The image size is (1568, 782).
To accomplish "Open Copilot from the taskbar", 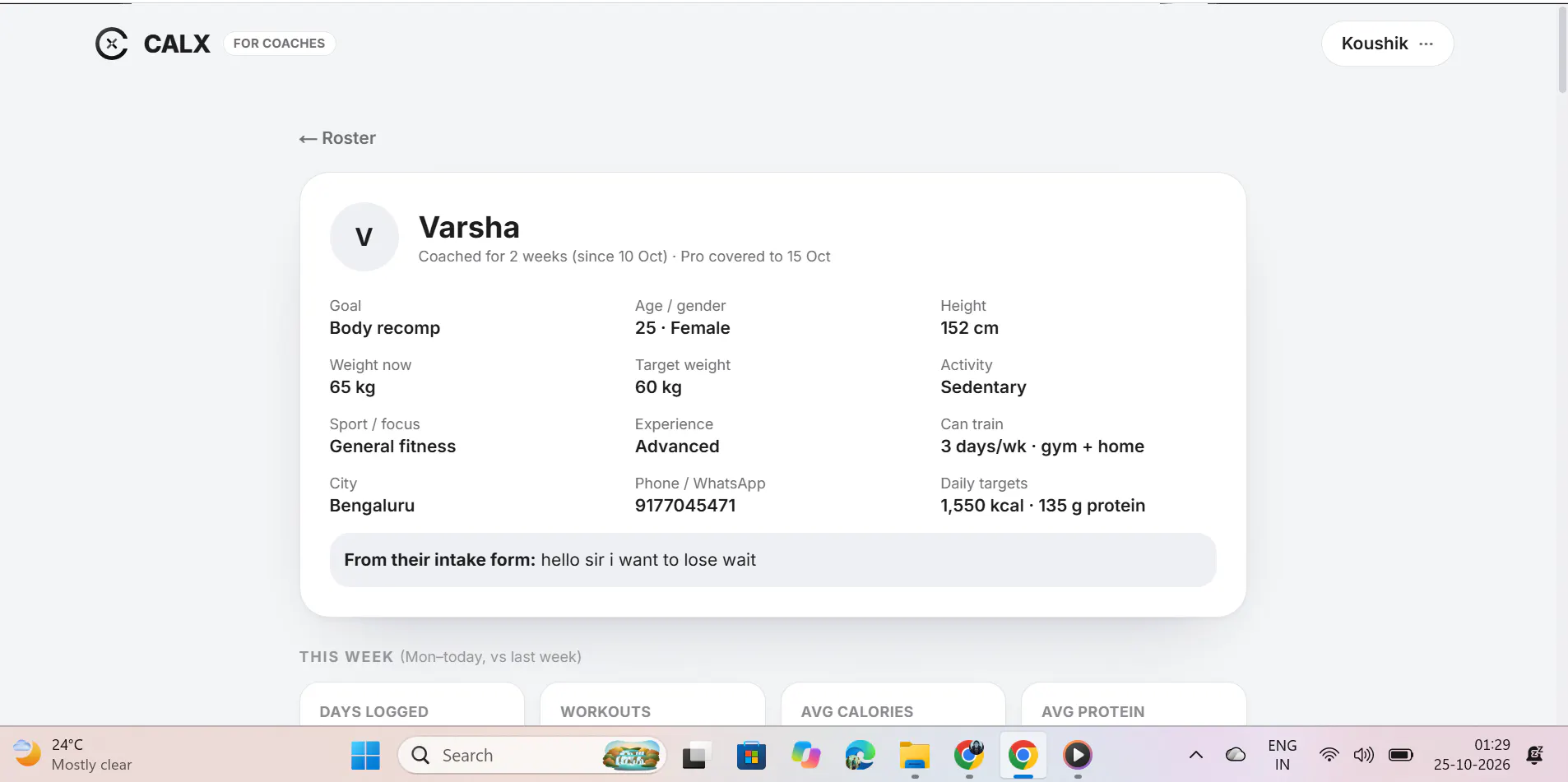I will click(805, 755).
